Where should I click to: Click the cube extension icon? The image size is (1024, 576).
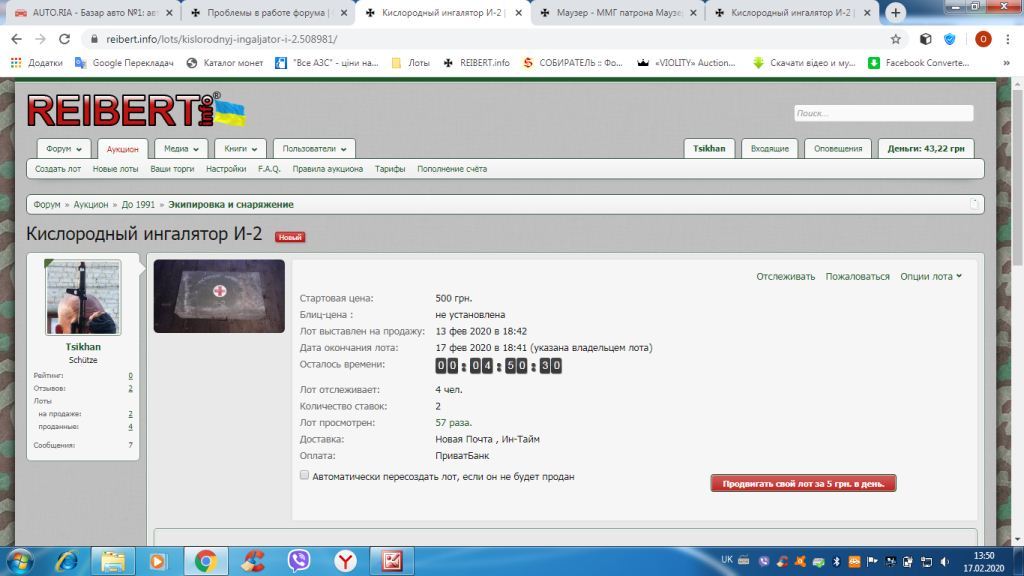click(925, 39)
